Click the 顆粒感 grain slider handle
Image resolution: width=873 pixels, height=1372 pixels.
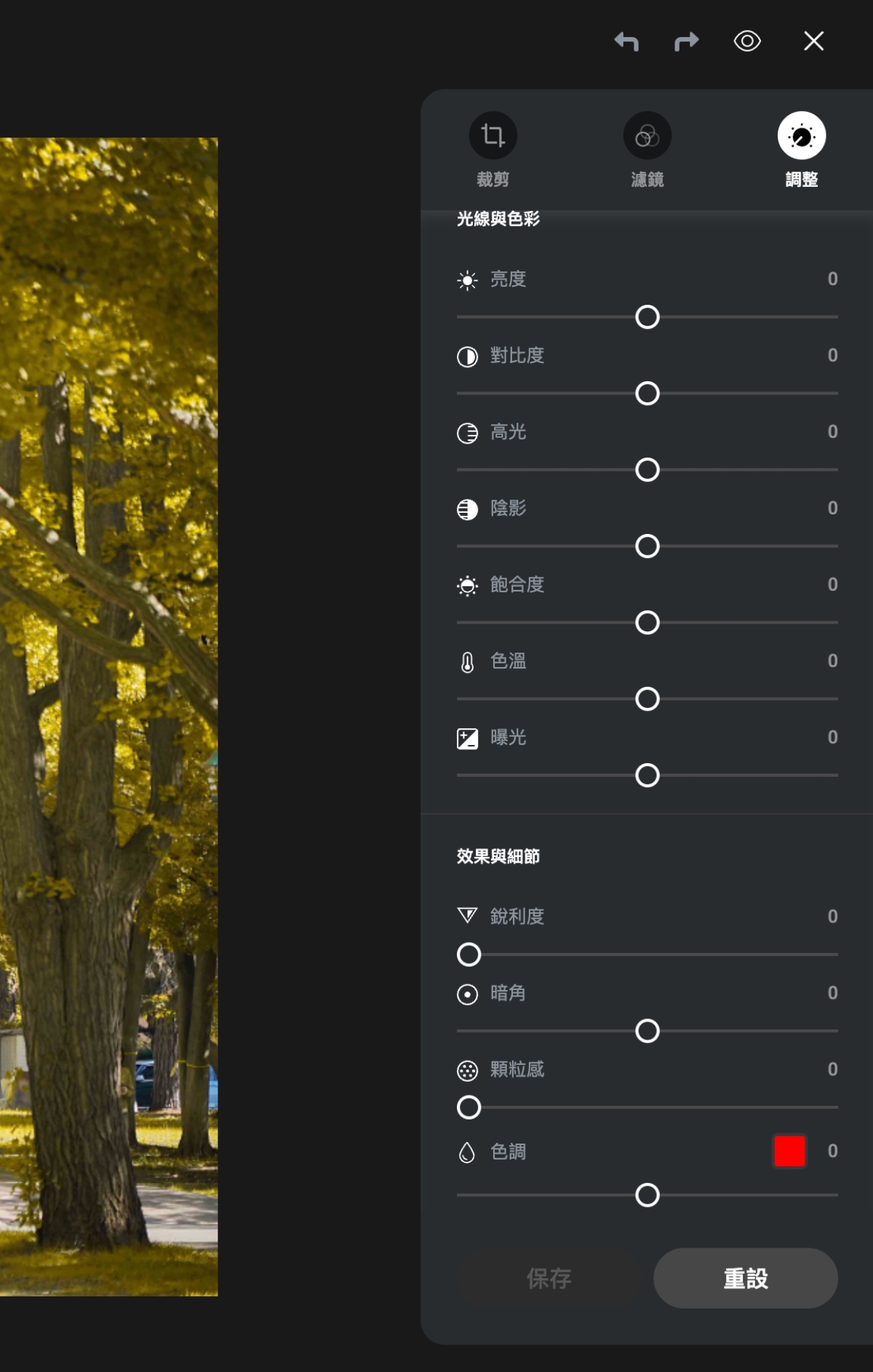[x=469, y=1107]
